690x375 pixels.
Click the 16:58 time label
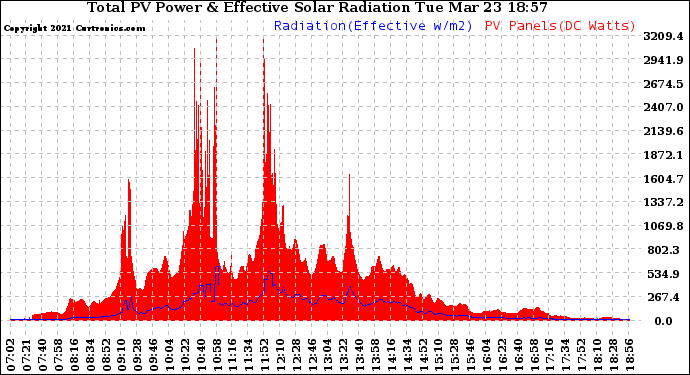point(533,355)
